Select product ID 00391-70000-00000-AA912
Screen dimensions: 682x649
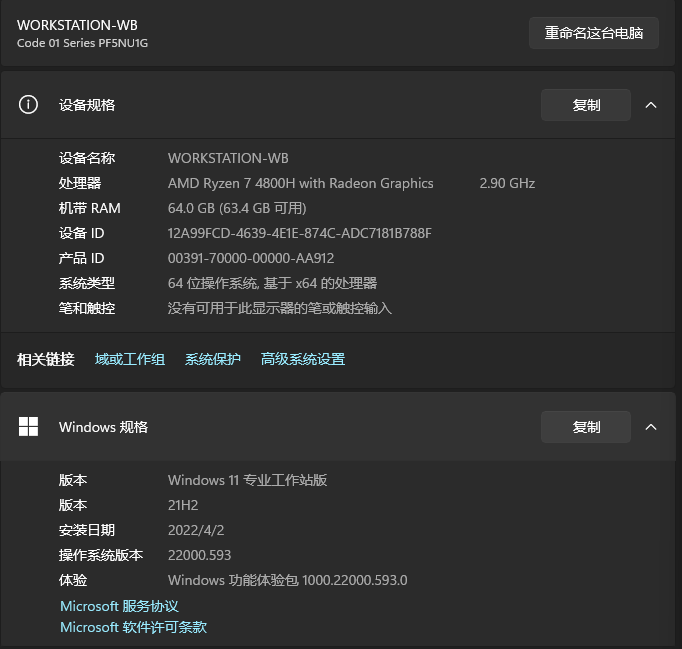pyautogui.click(x=251, y=258)
